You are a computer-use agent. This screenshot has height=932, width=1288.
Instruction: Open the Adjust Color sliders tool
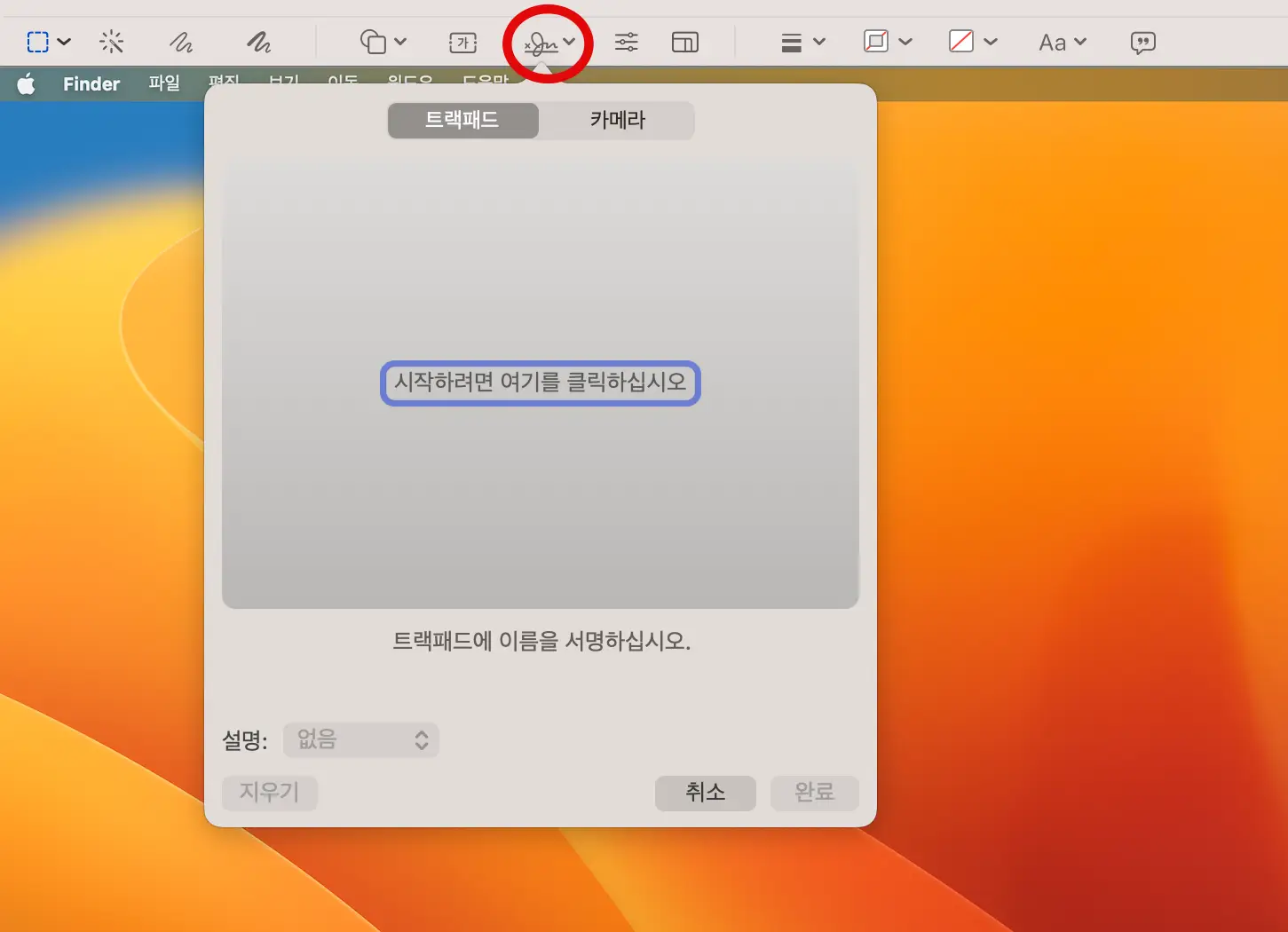tap(627, 42)
